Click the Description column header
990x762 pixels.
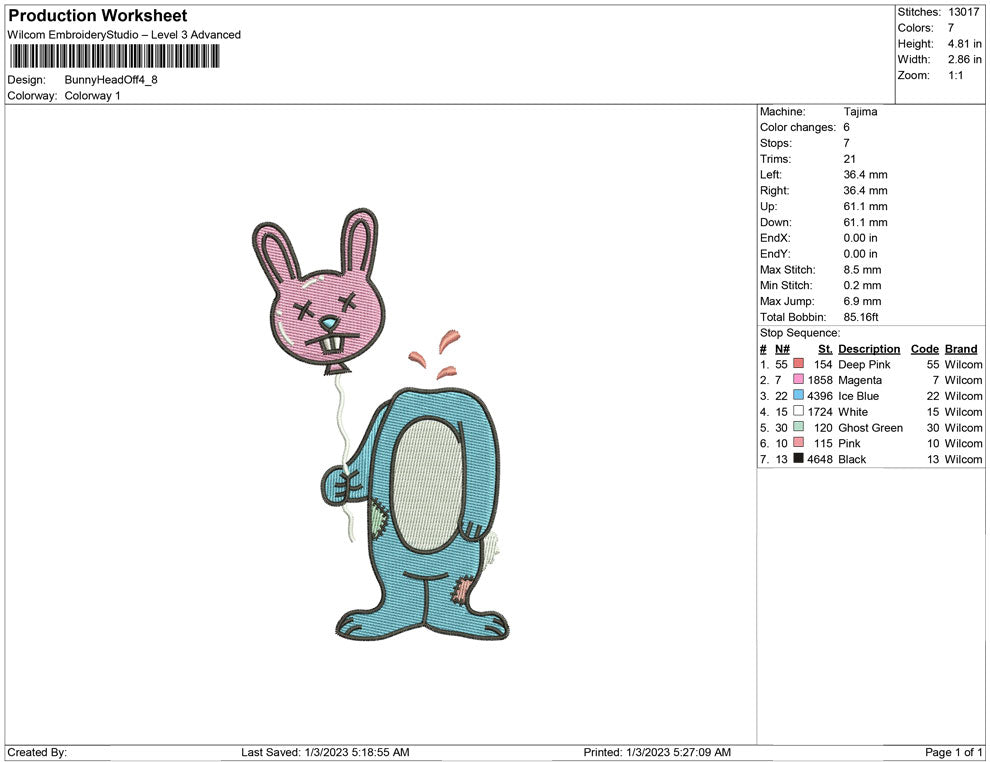[x=868, y=349]
